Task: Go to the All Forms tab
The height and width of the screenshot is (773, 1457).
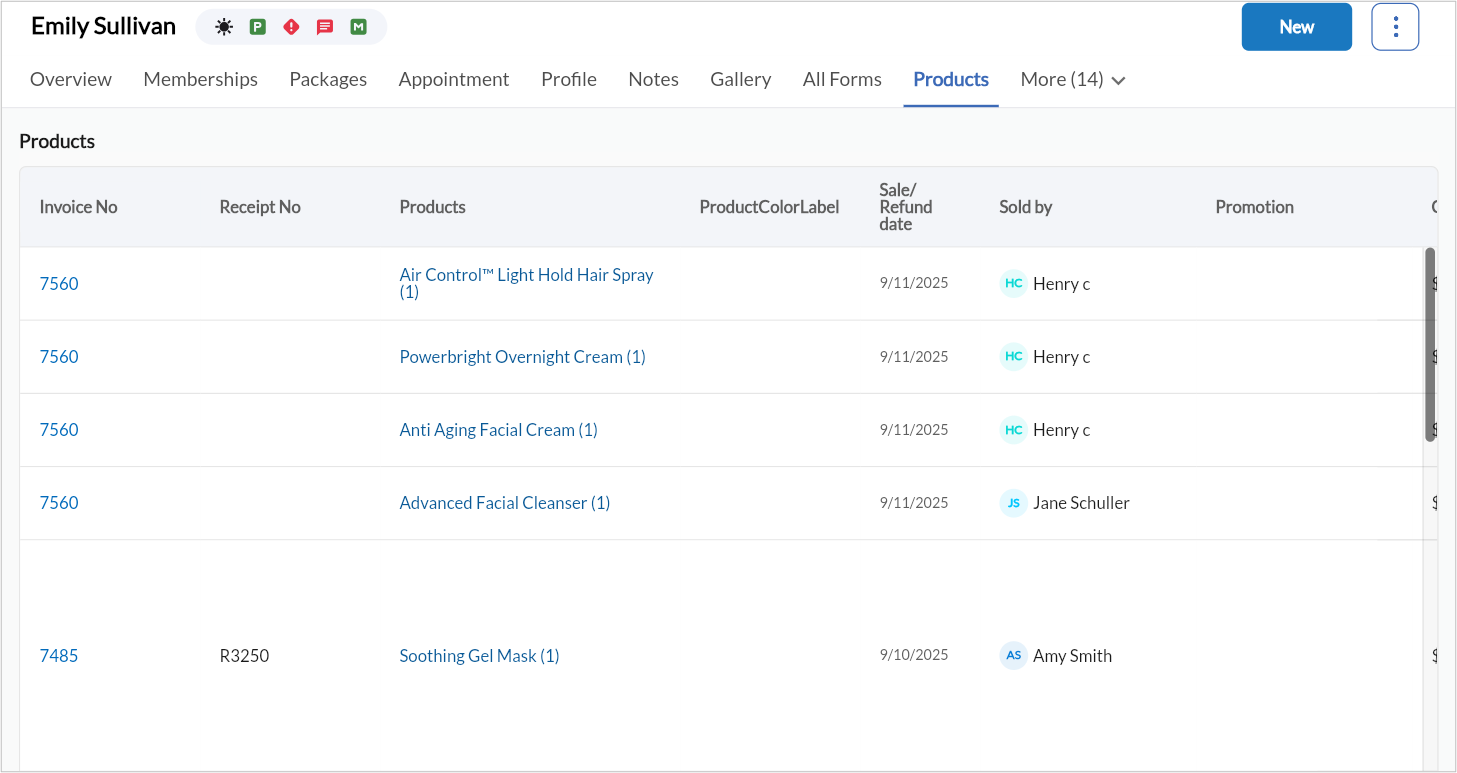Action: (x=842, y=79)
